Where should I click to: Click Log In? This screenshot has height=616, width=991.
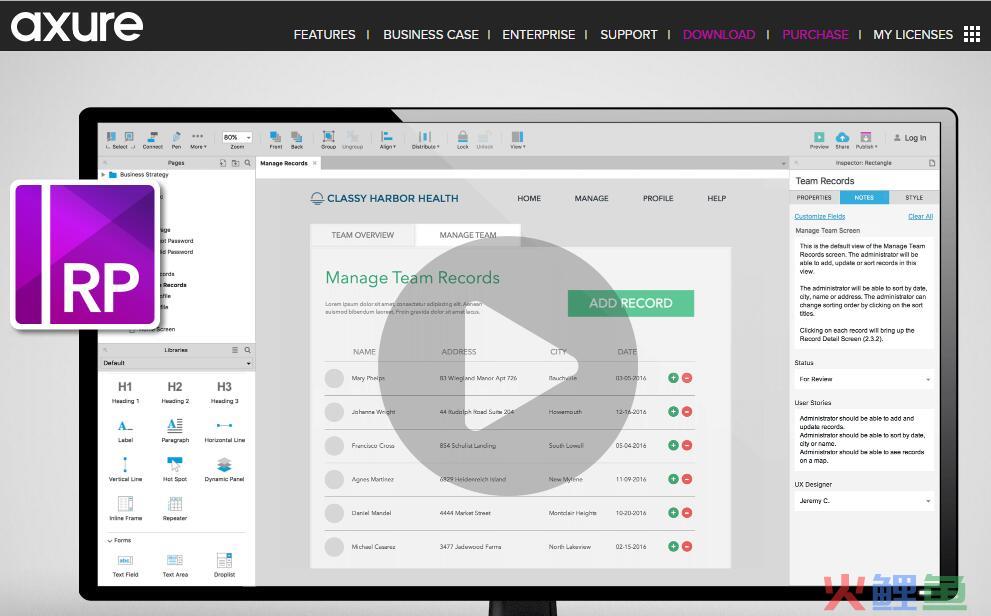pos(910,138)
